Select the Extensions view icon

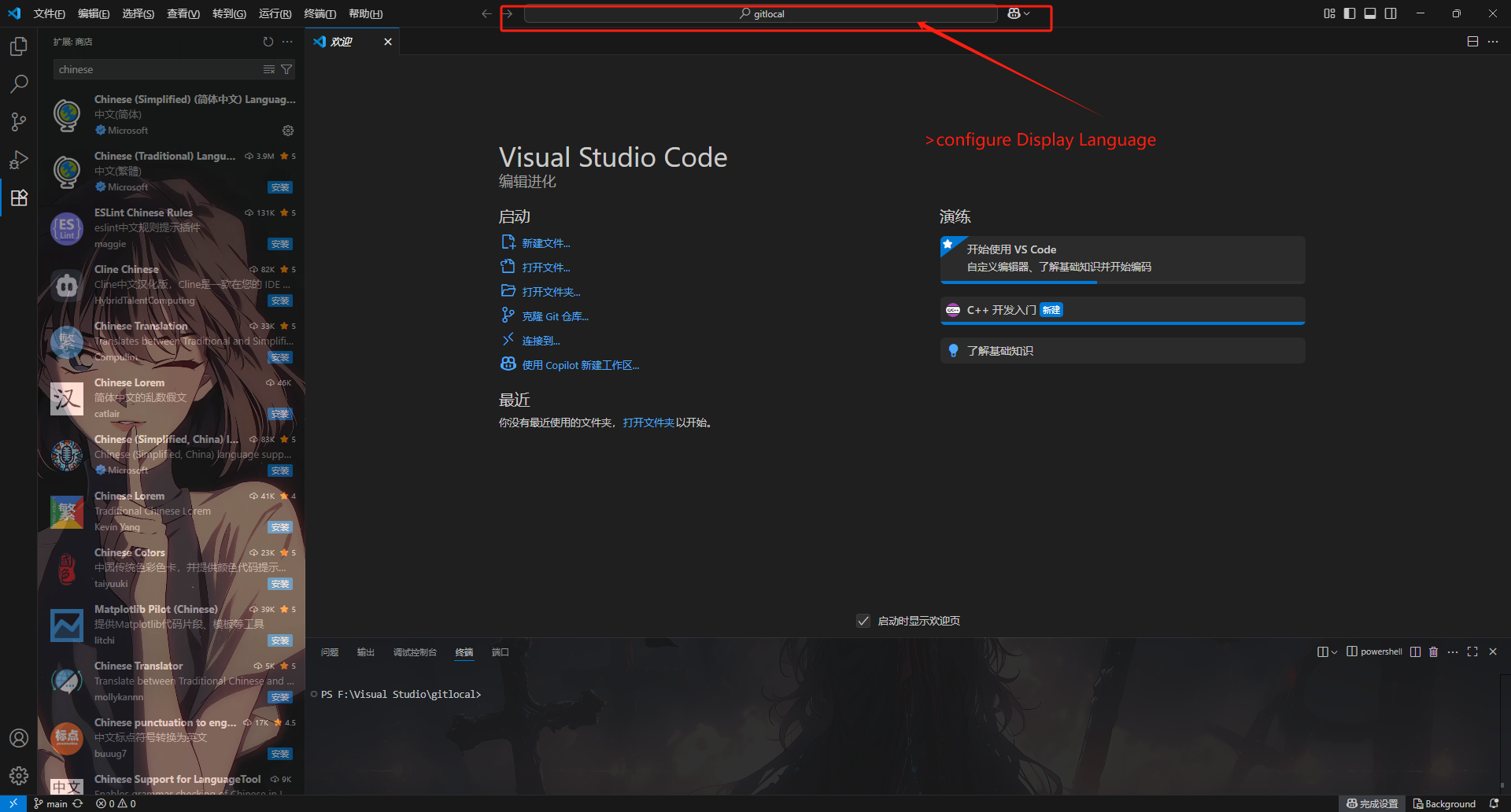pyautogui.click(x=19, y=197)
